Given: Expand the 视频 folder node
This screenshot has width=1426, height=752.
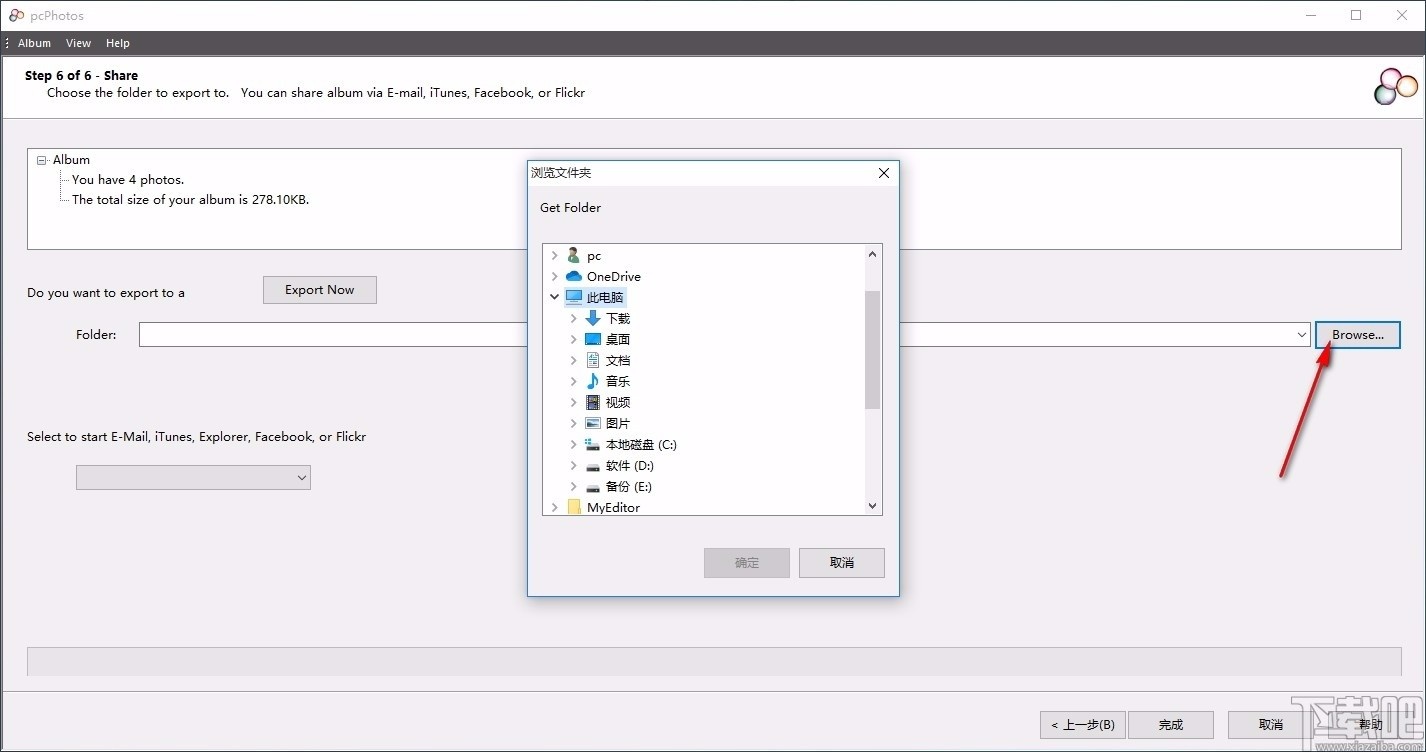Looking at the screenshot, I should pyautogui.click(x=574, y=402).
